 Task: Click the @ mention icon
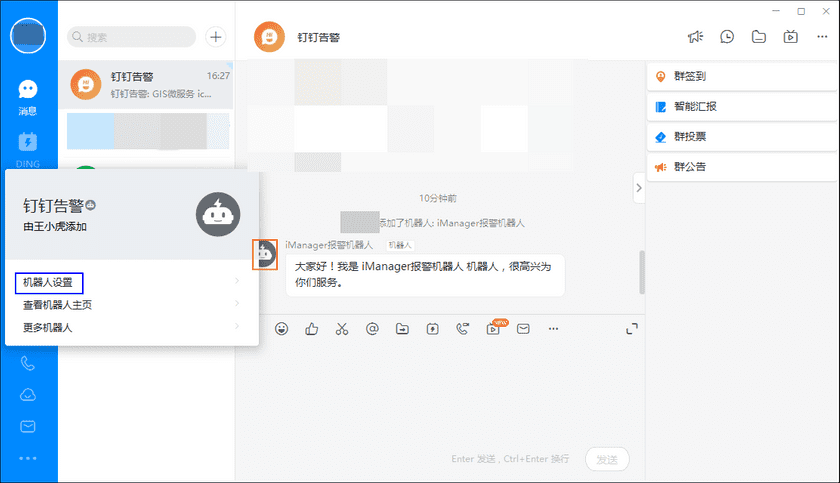[371, 328]
